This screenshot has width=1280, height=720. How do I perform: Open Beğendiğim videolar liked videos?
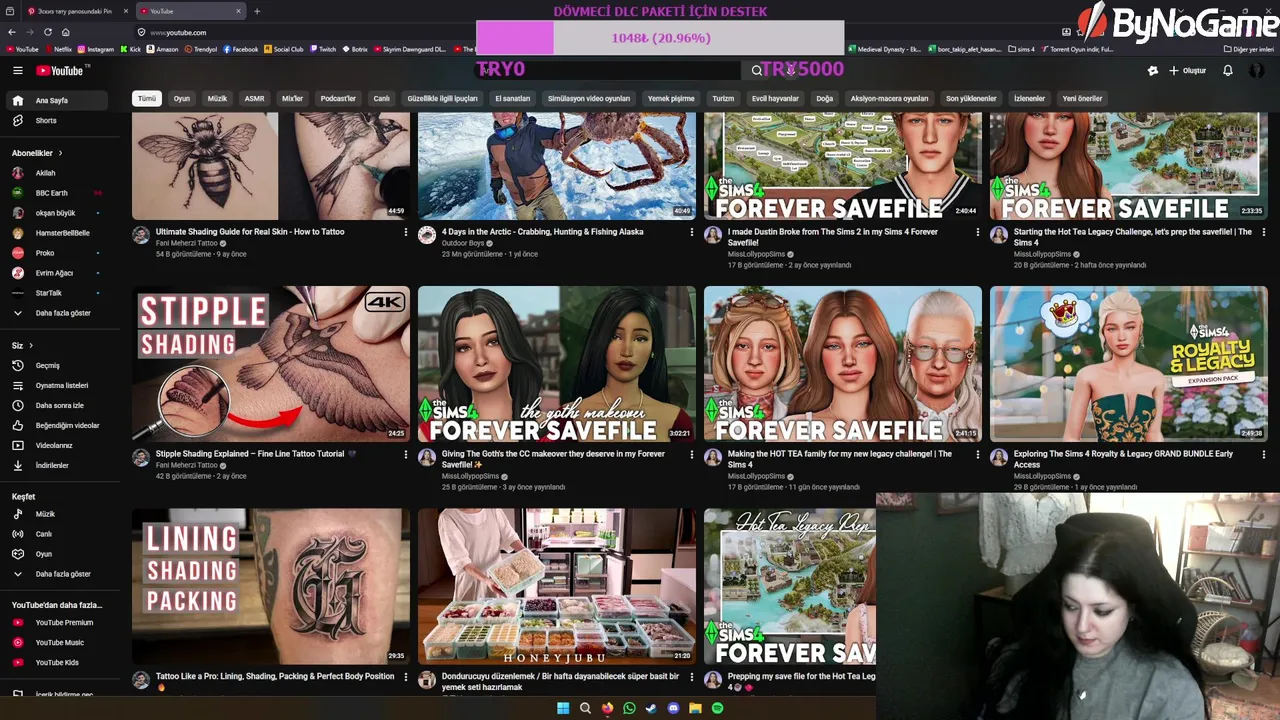(x=67, y=426)
